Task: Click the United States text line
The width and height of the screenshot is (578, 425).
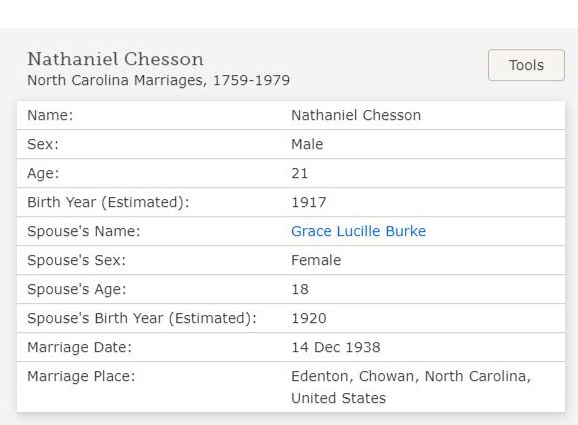Action: click(338, 398)
